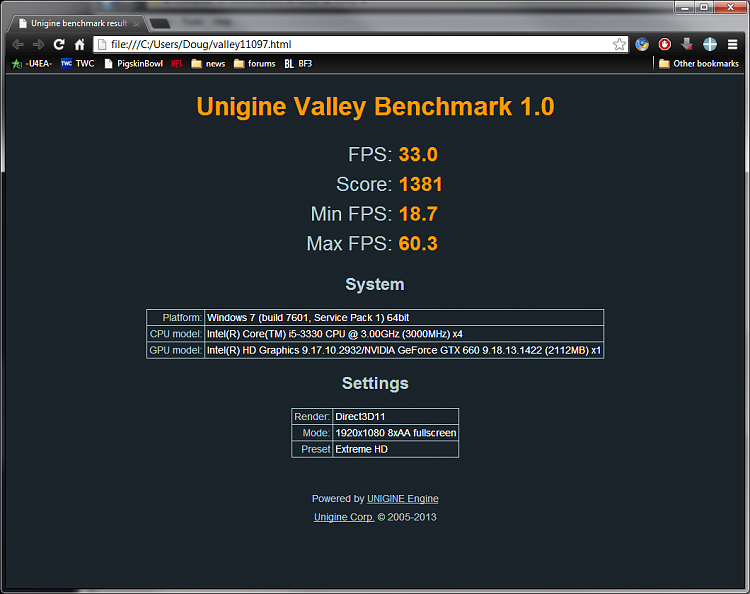Click the Min FPS value 18.7
This screenshot has height=594, width=750.
(x=418, y=214)
